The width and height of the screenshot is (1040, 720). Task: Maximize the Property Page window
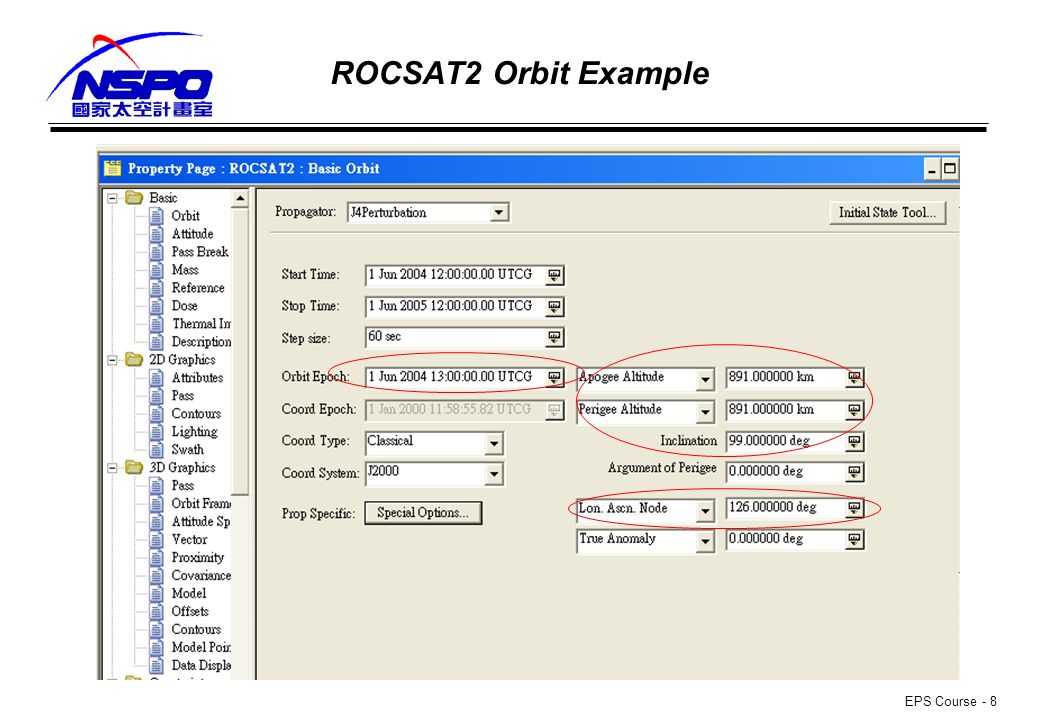950,169
